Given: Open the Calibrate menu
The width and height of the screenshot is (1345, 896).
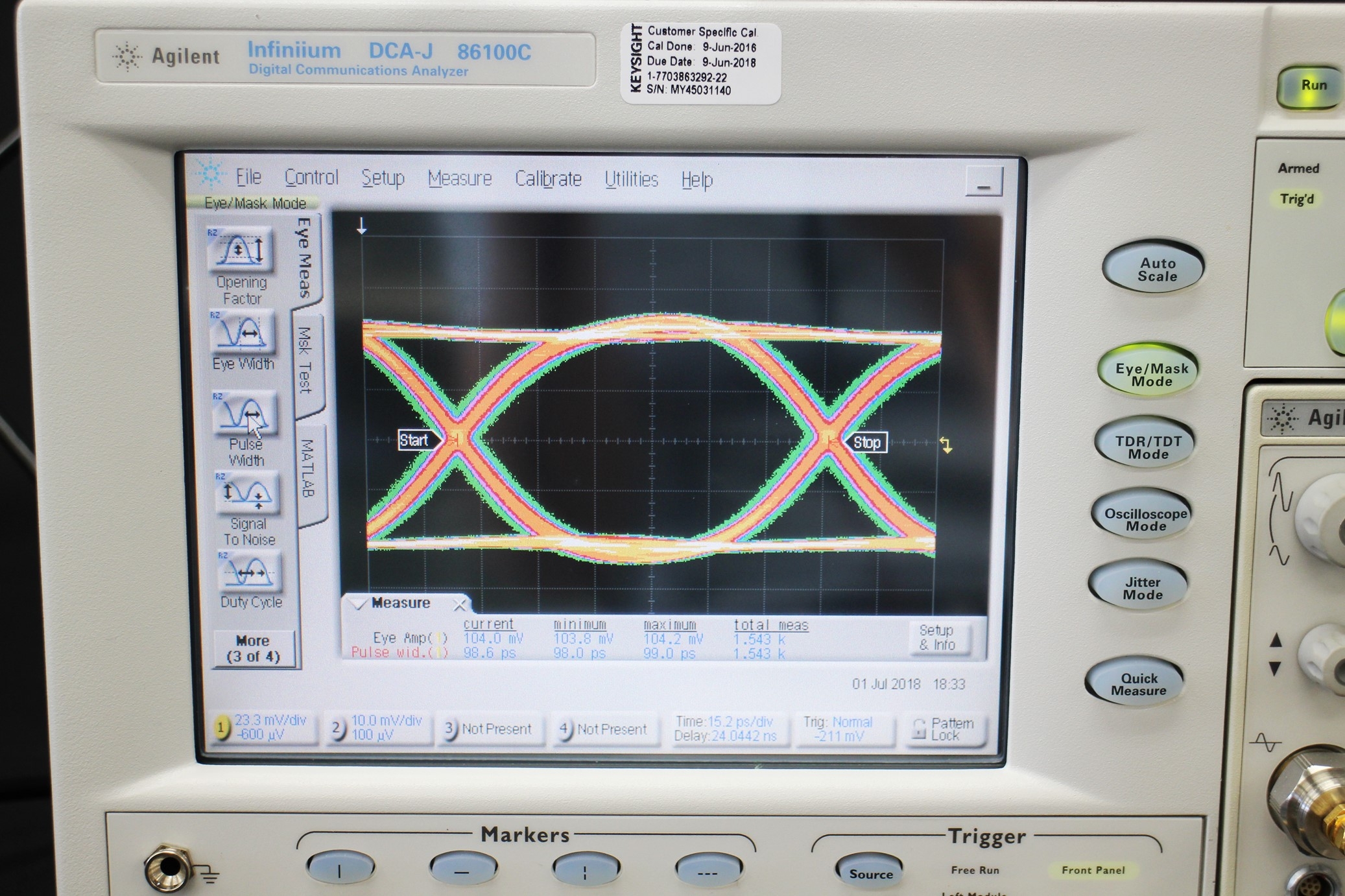Looking at the screenshot, I should click(x=548, y=179).
